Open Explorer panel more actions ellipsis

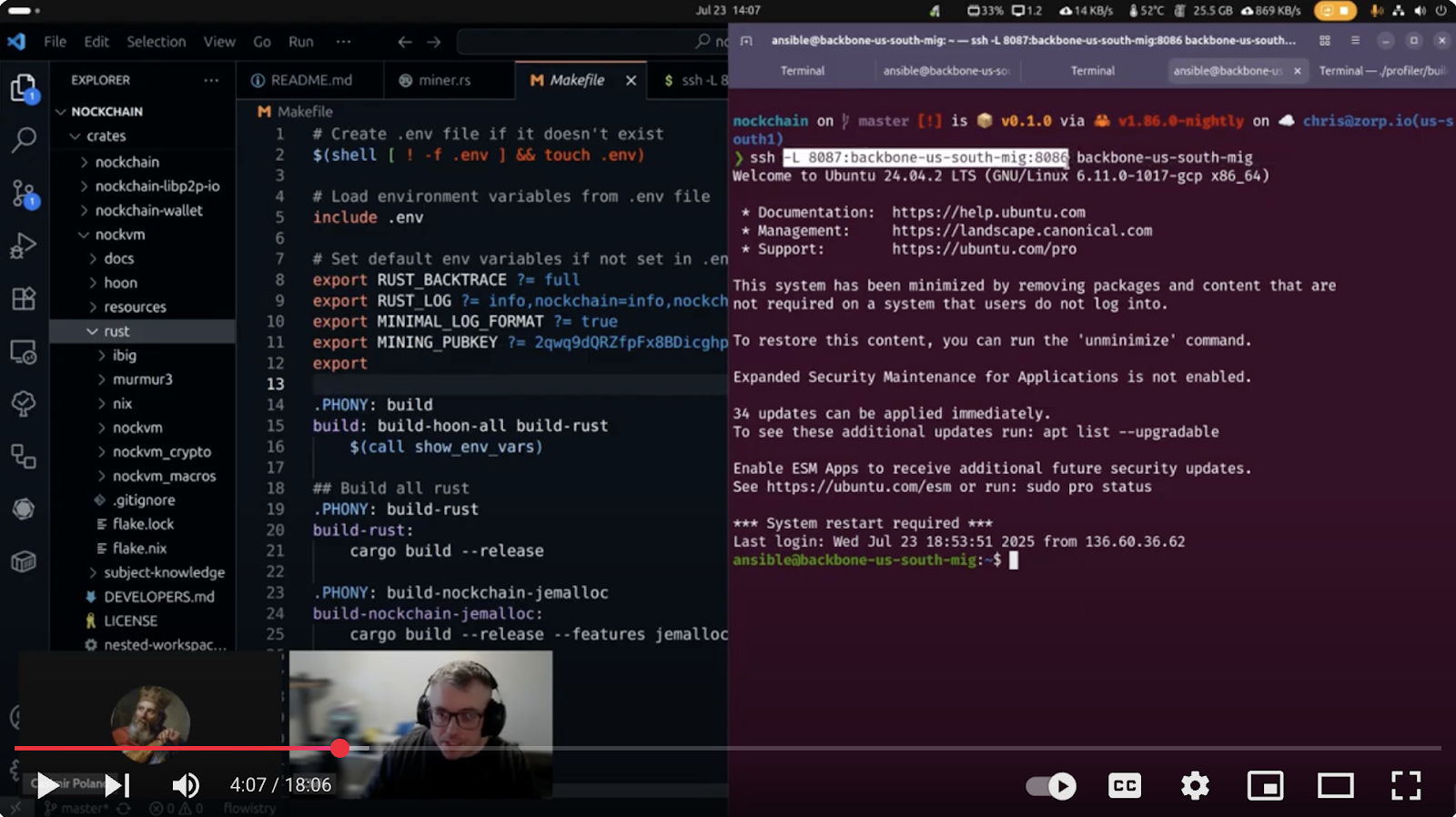pyautogui.click(x=211, y=80)
